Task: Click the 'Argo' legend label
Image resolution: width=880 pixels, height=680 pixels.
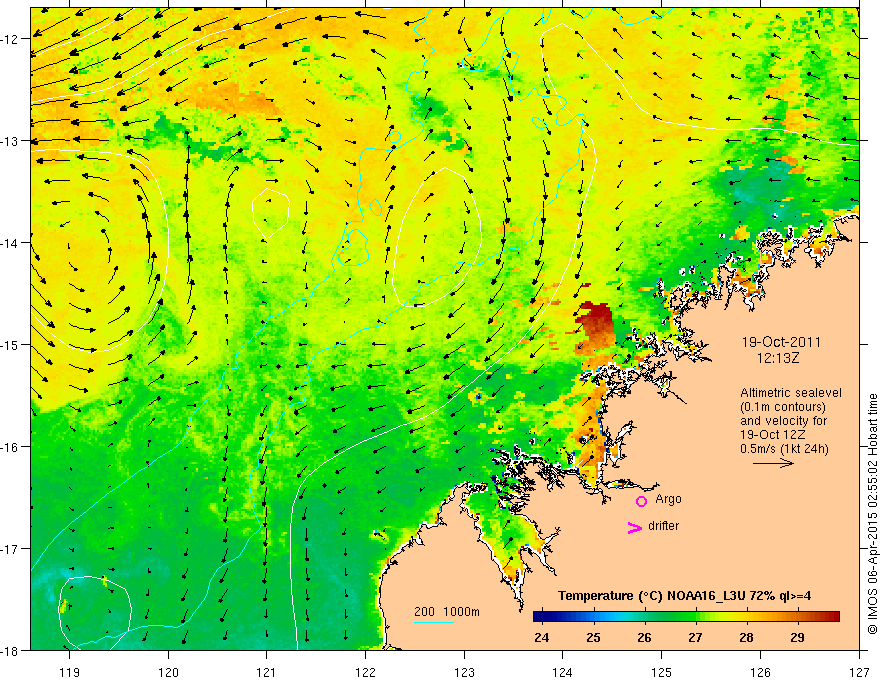Action: tap(668, 499)
